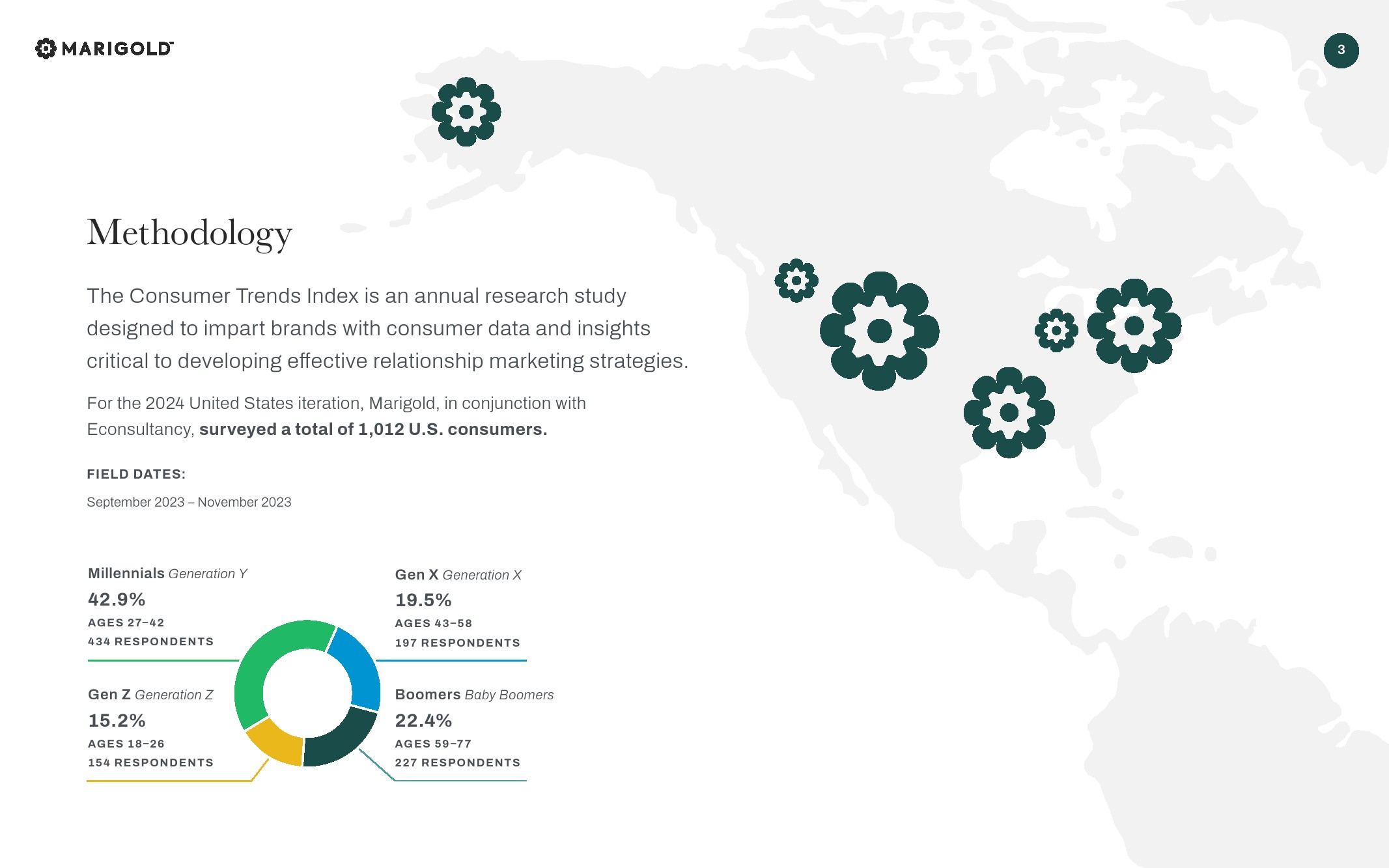
Task: Click the small flower icon near the Great Lakes
Action: pyautogui.click(x=1056, y=330)
